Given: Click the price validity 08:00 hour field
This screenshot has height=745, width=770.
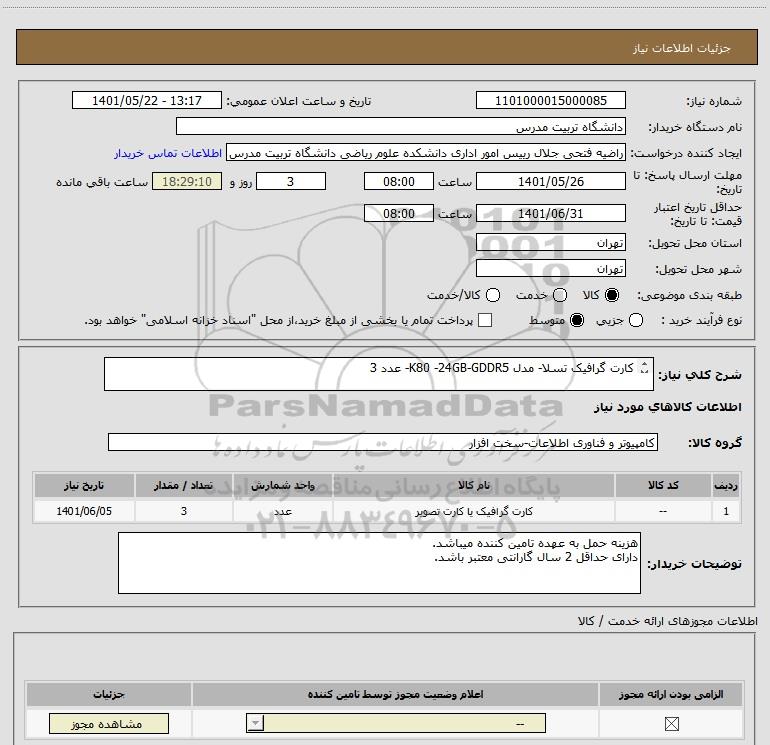Looking at the screenshot, I should tap(399, 213).
